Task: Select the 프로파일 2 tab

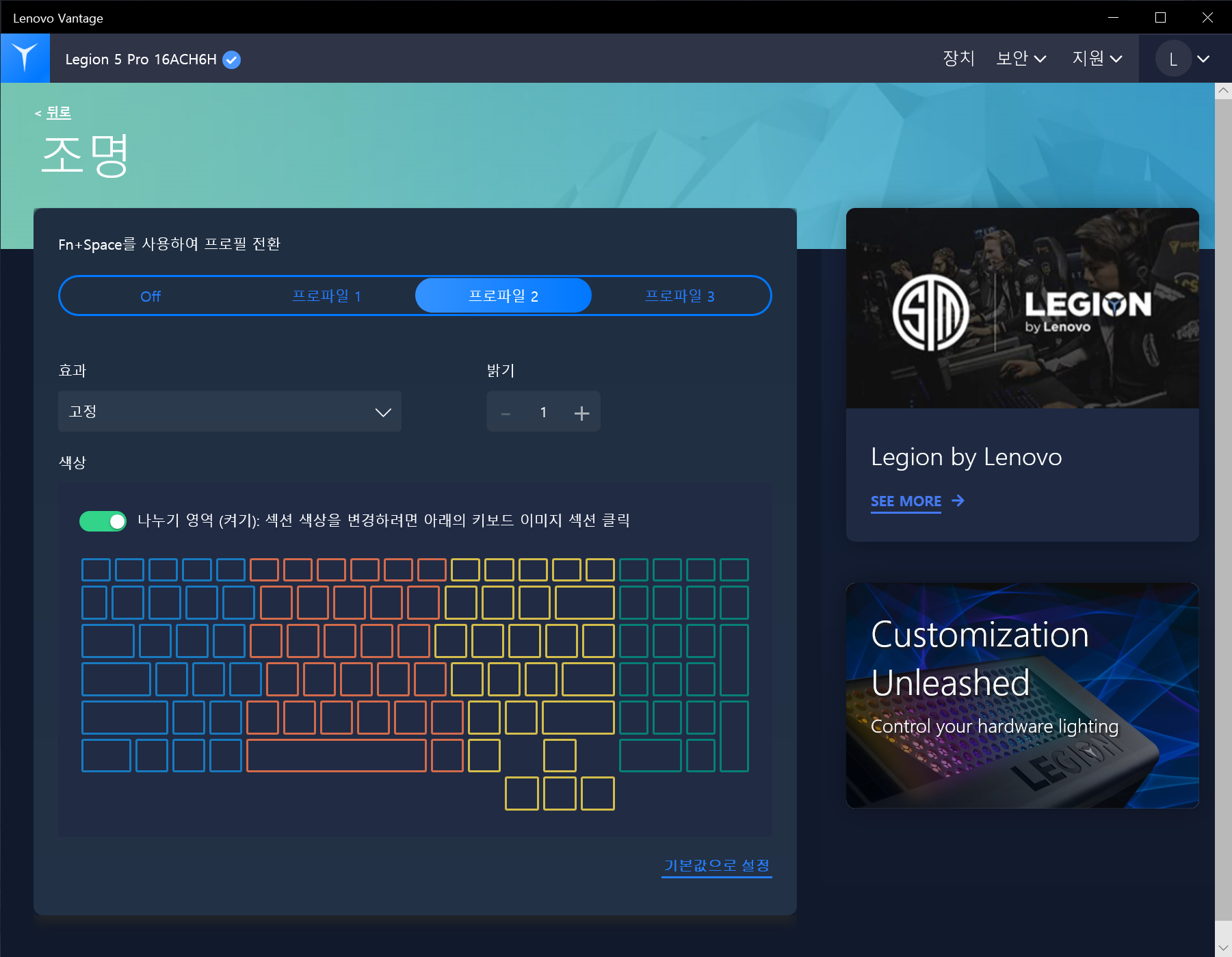Action: pyautogui.click(x=503, y=296)
